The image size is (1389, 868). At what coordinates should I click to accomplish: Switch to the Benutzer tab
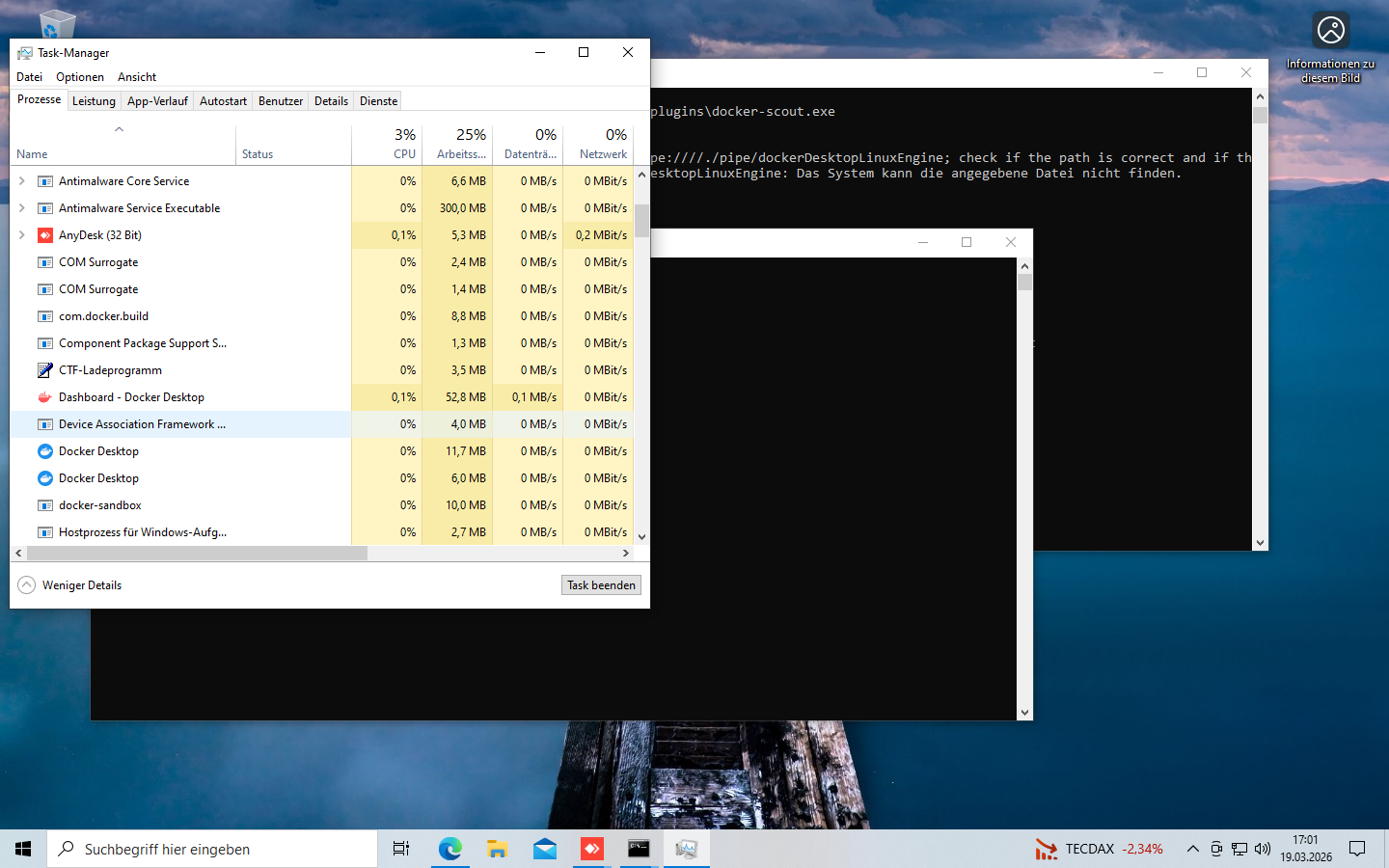click(x=281, y=101)
